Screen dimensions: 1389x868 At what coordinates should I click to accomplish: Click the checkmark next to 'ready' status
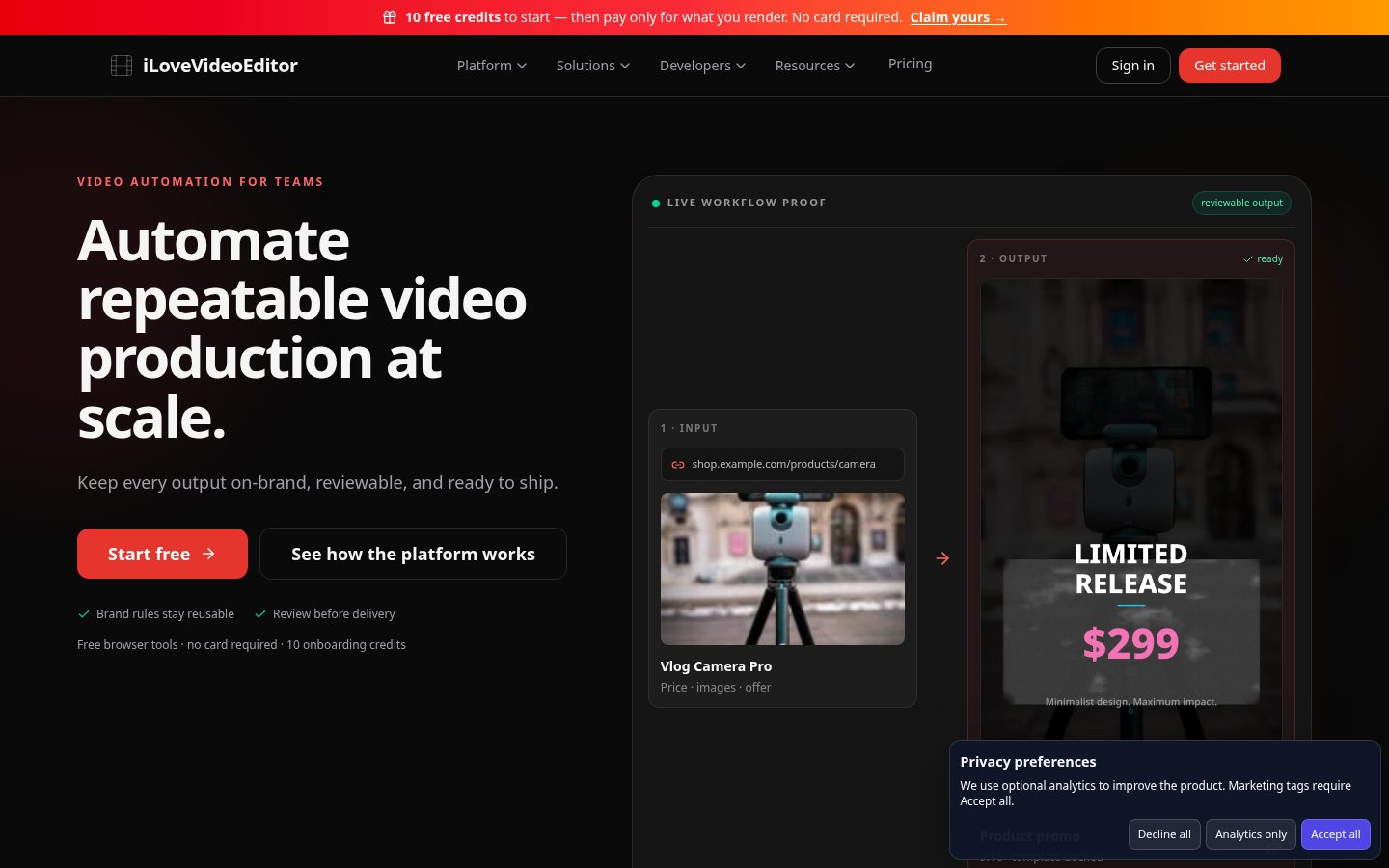(1248, 259)
